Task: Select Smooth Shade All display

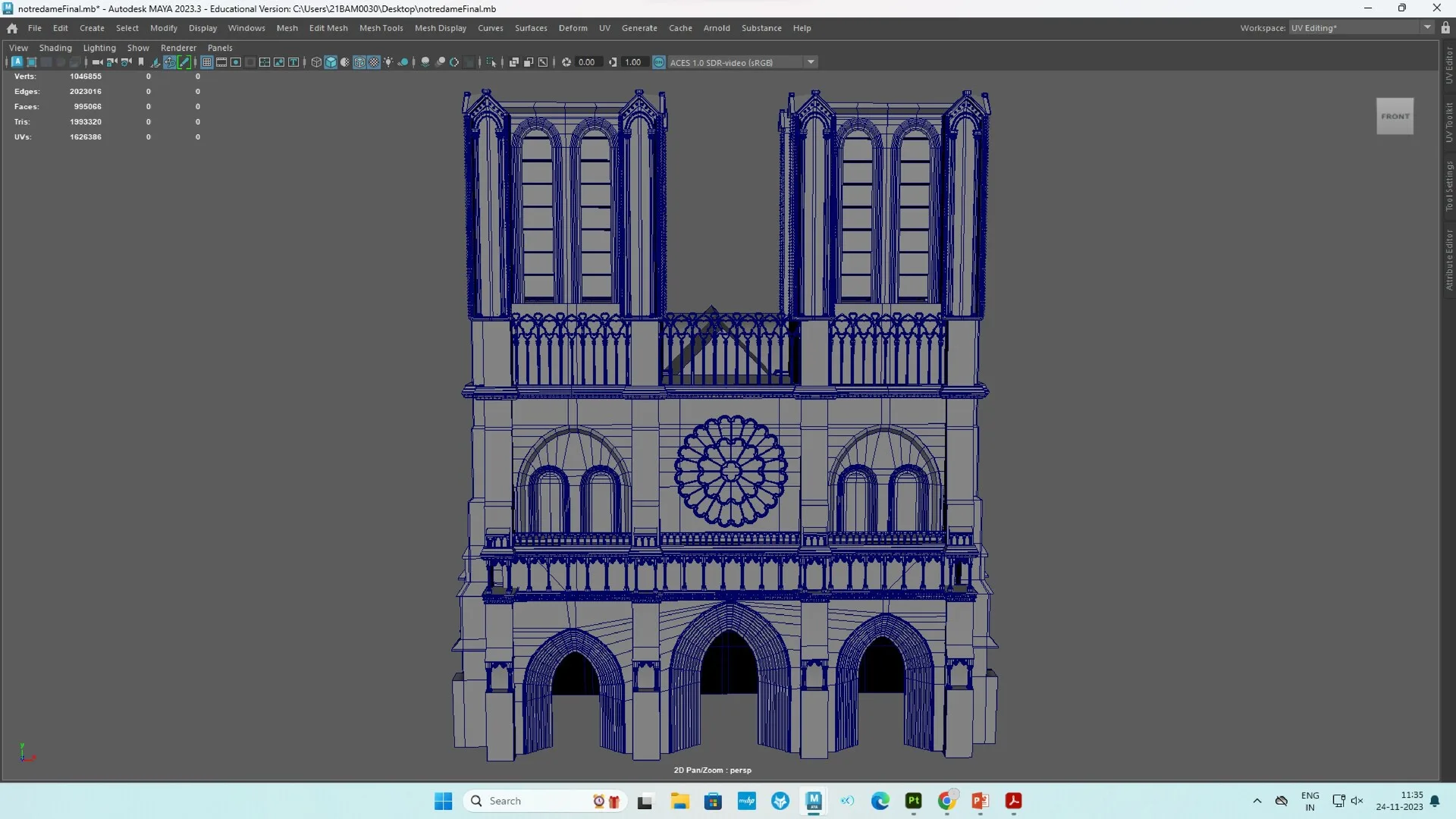Action: point(331,62)
